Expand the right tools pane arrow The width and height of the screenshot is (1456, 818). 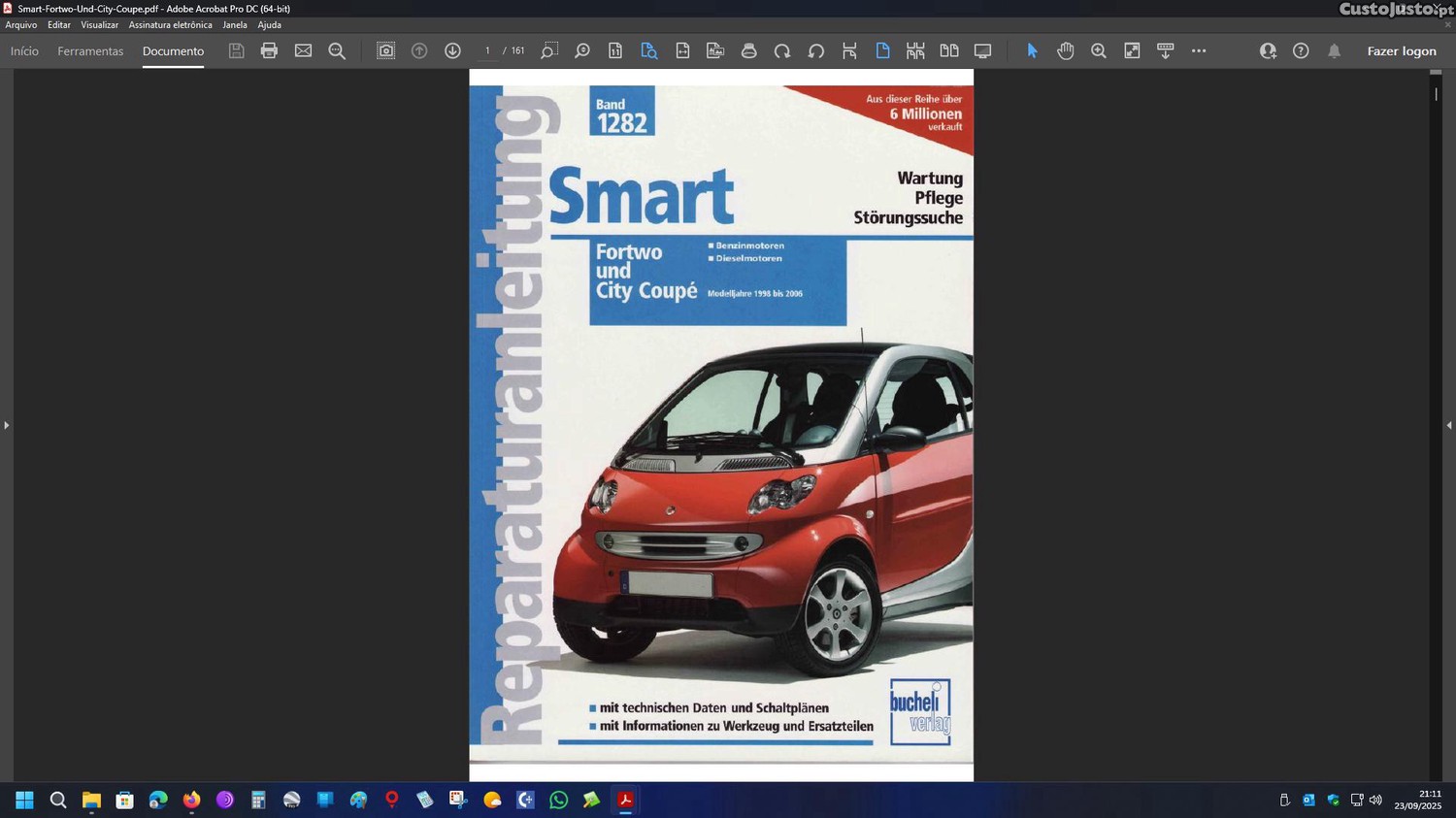point(1448,425)
